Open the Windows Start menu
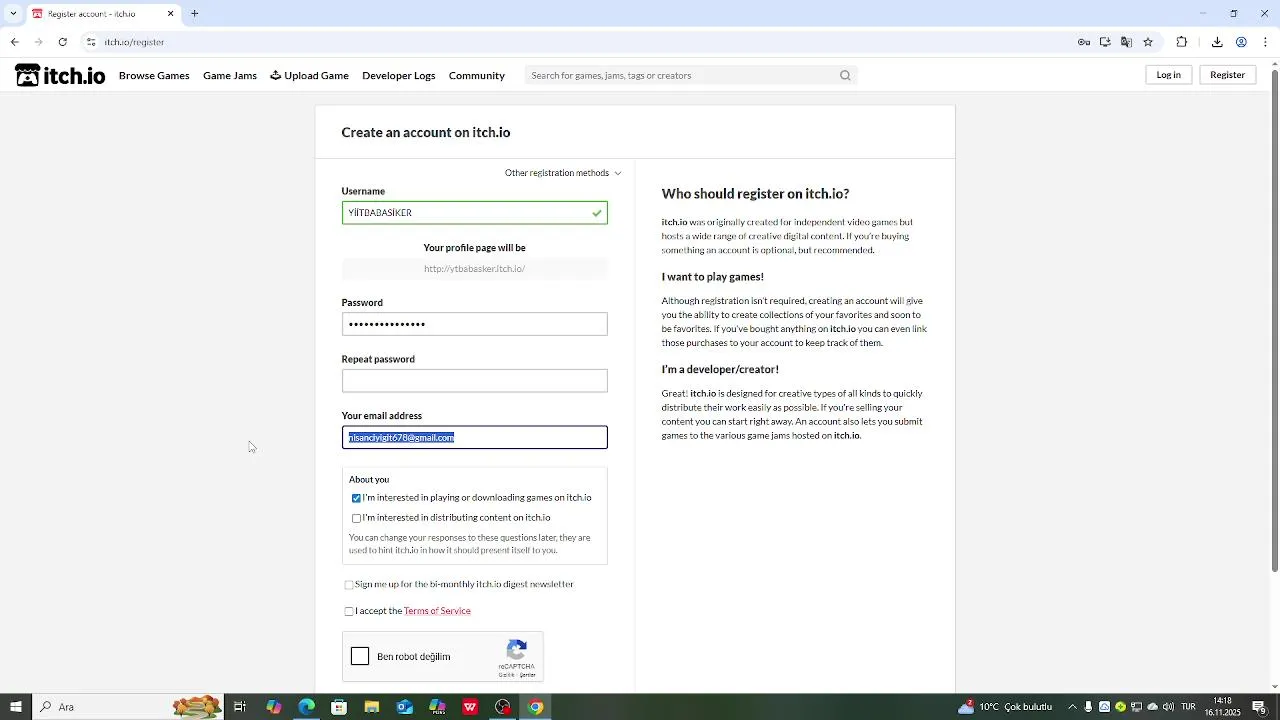The height and width of the screenshot is (720, 1280). point(15,707)
